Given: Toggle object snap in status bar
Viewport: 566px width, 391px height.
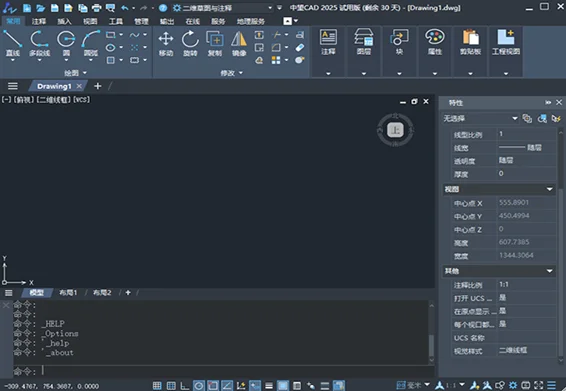Looking at the screenshot, I should [x=213, y=386].
